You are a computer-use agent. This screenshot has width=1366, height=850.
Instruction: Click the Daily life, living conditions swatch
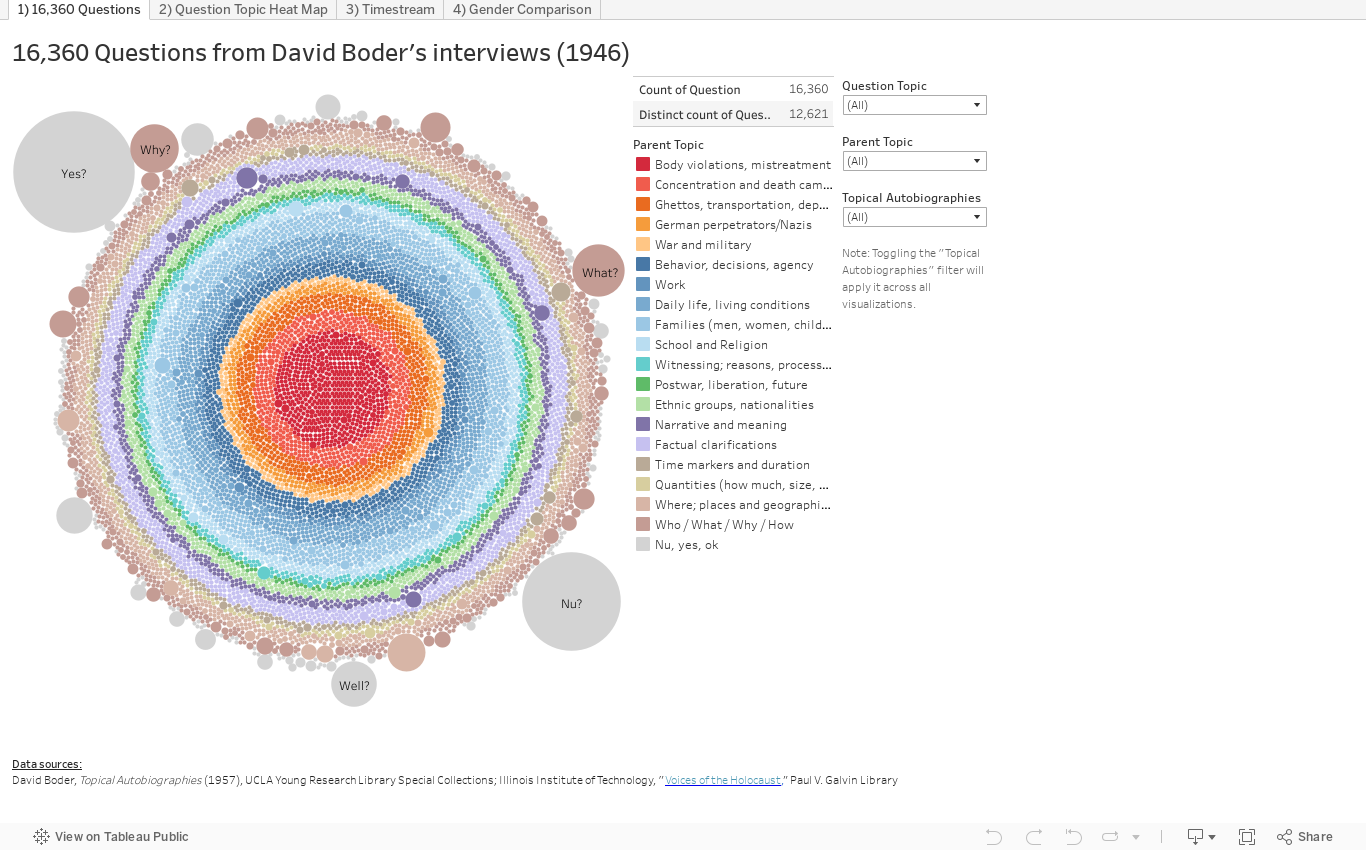point(643,304)
